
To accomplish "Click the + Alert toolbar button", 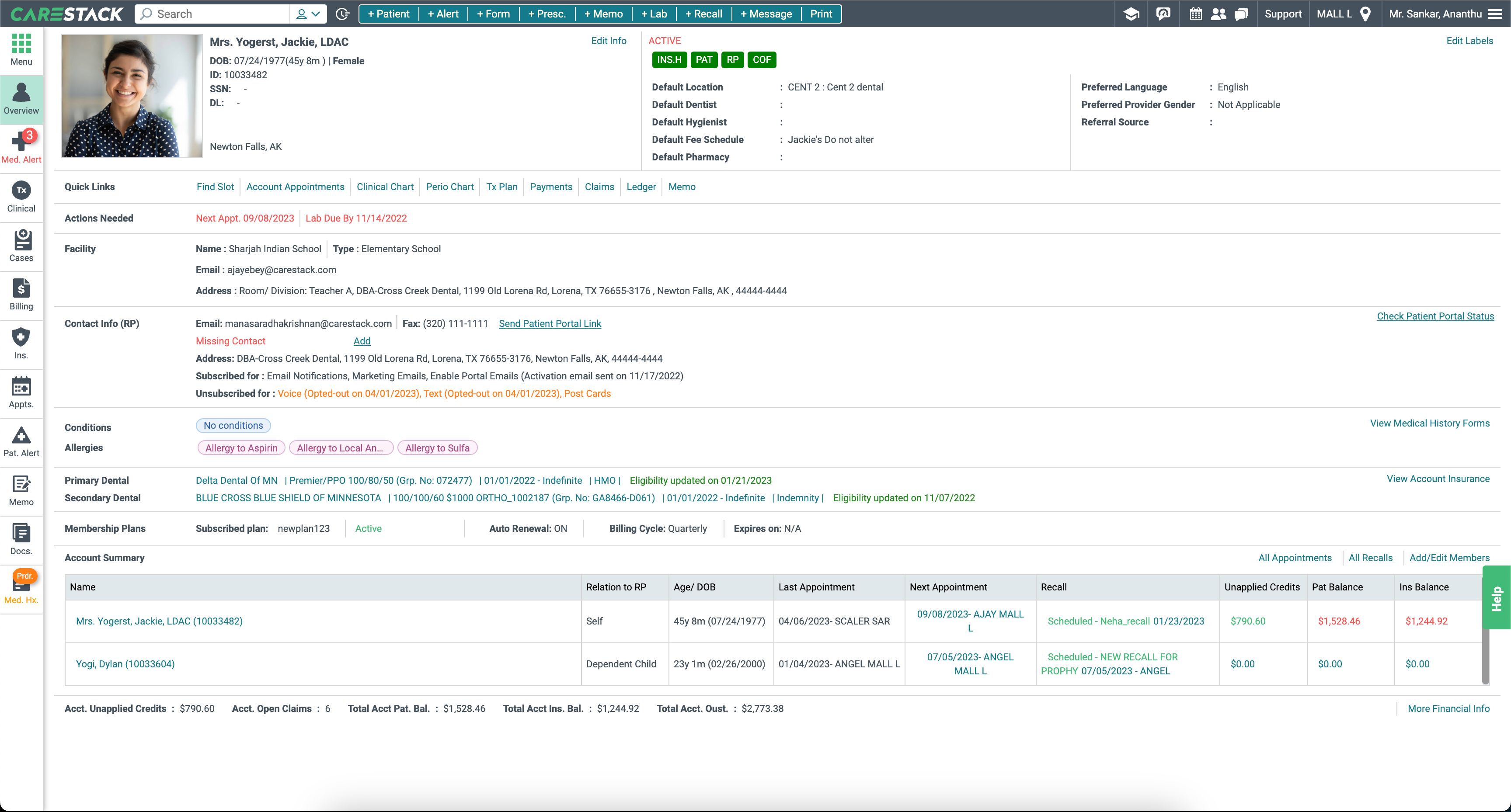I will [x=443, y=14].
